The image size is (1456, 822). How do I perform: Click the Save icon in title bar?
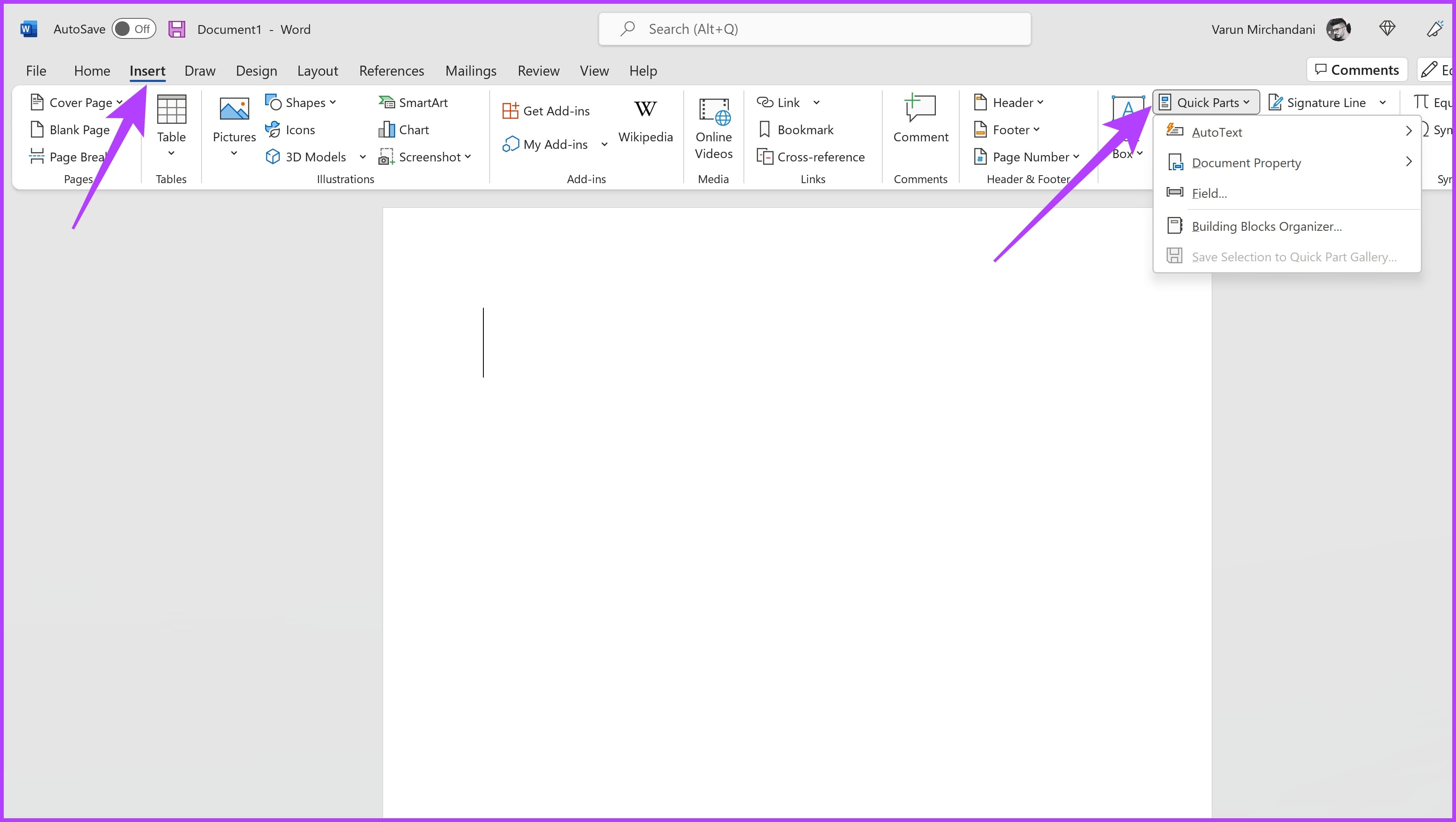(x=177, y=28)
